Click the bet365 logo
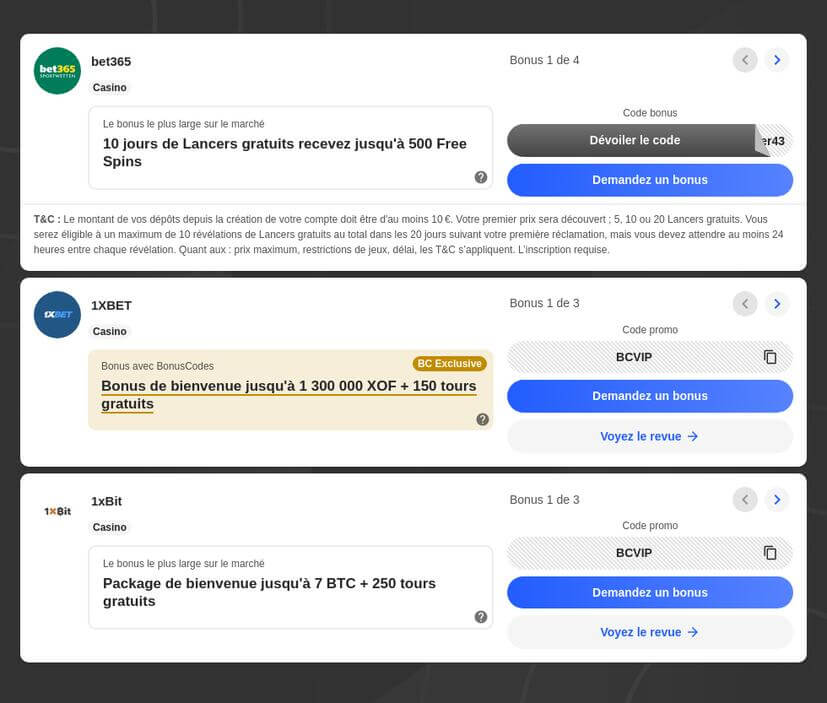827x703 pixels. (57, 71)
